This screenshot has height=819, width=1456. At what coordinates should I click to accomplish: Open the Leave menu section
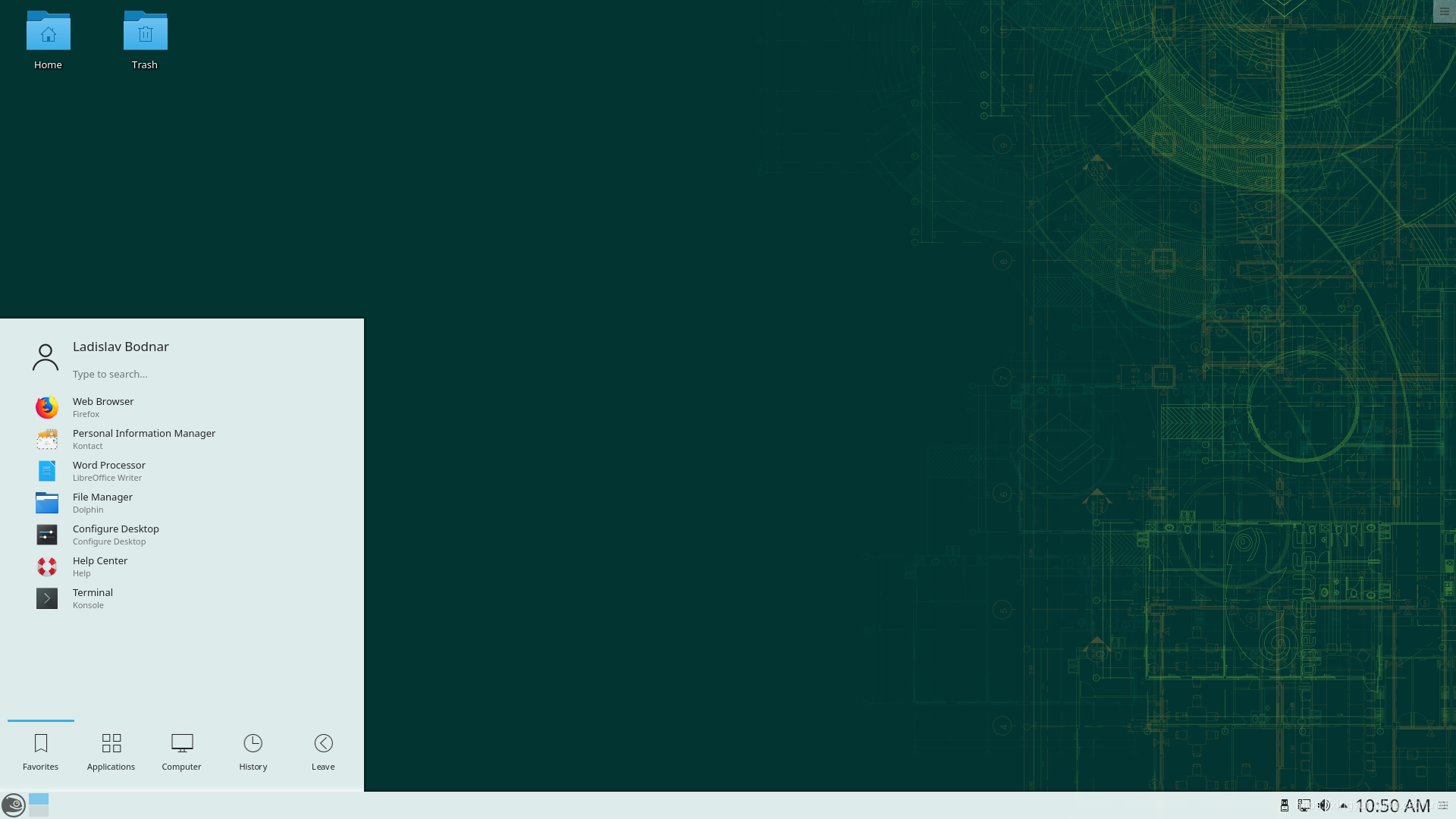pos(323,751)
